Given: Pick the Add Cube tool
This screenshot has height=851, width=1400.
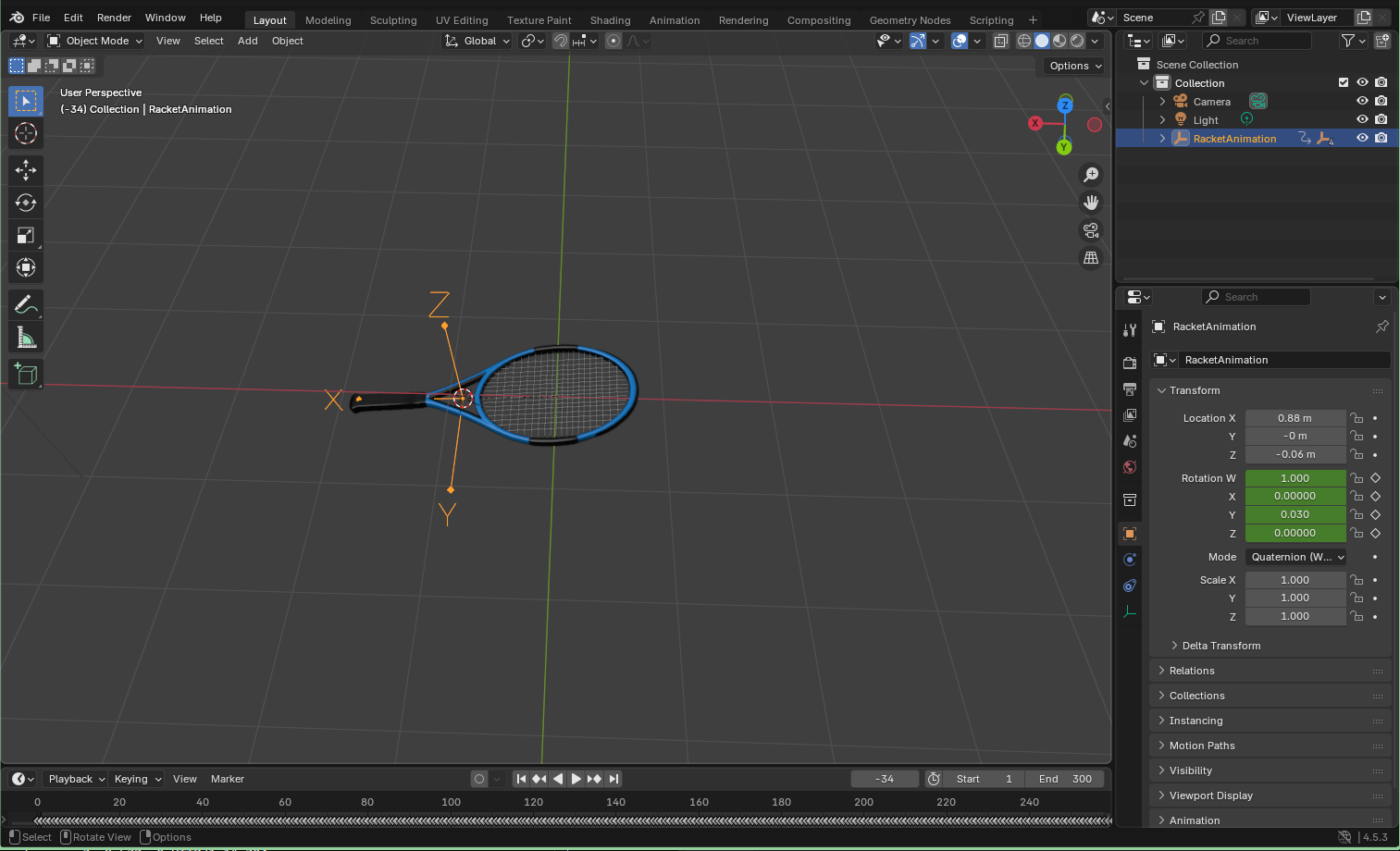Looking at the screenshot, I should (x=26, y=374).
